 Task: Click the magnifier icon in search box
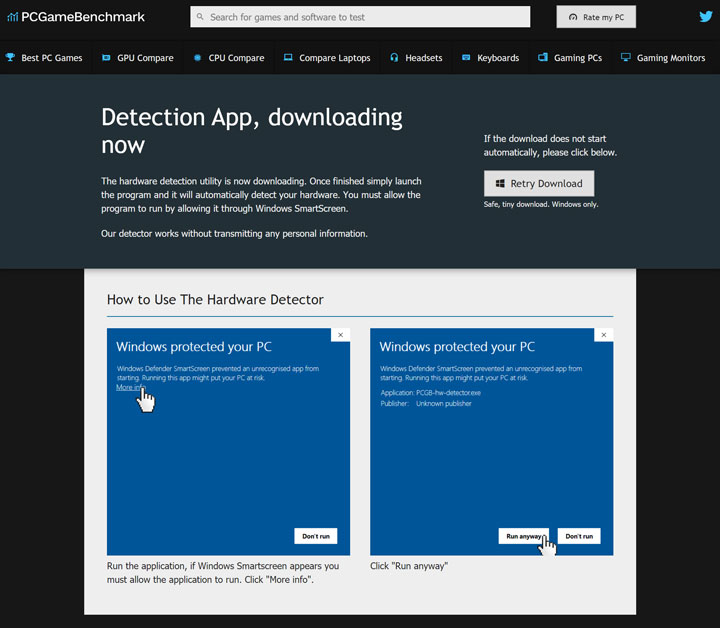pos(200,17)
